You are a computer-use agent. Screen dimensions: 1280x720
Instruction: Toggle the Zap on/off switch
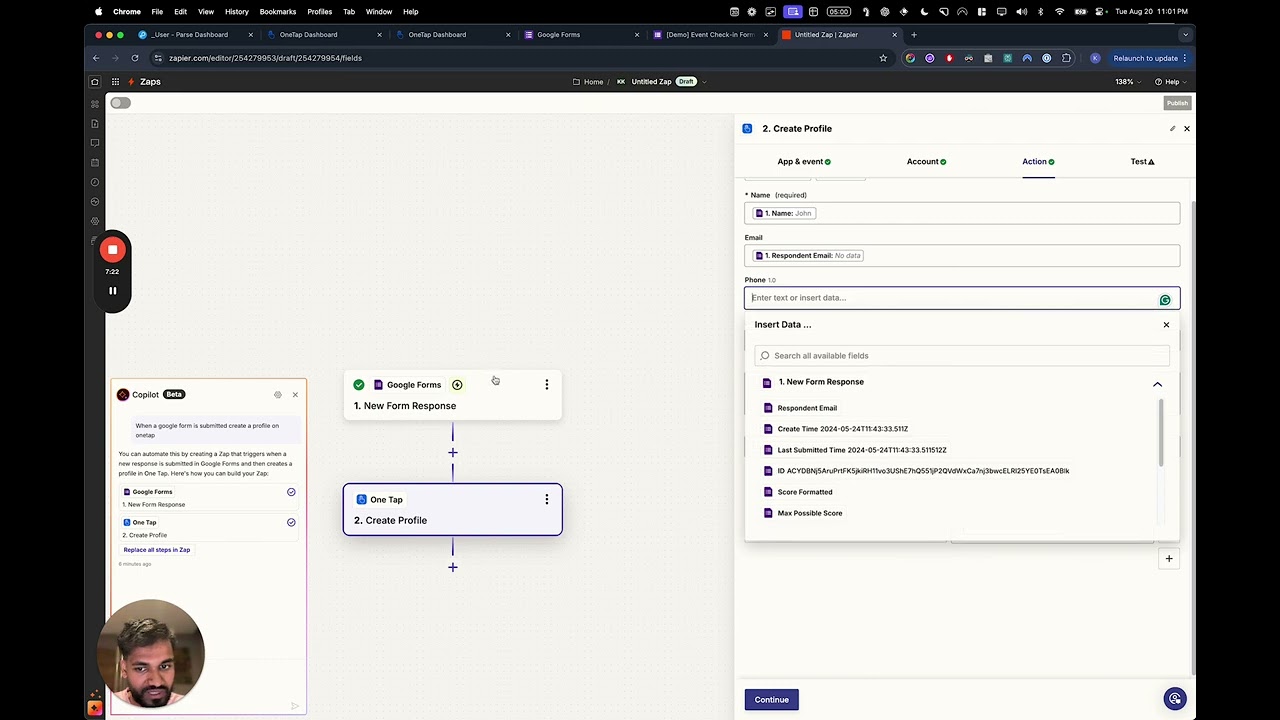pyautogui.click(x=120, y=103)
